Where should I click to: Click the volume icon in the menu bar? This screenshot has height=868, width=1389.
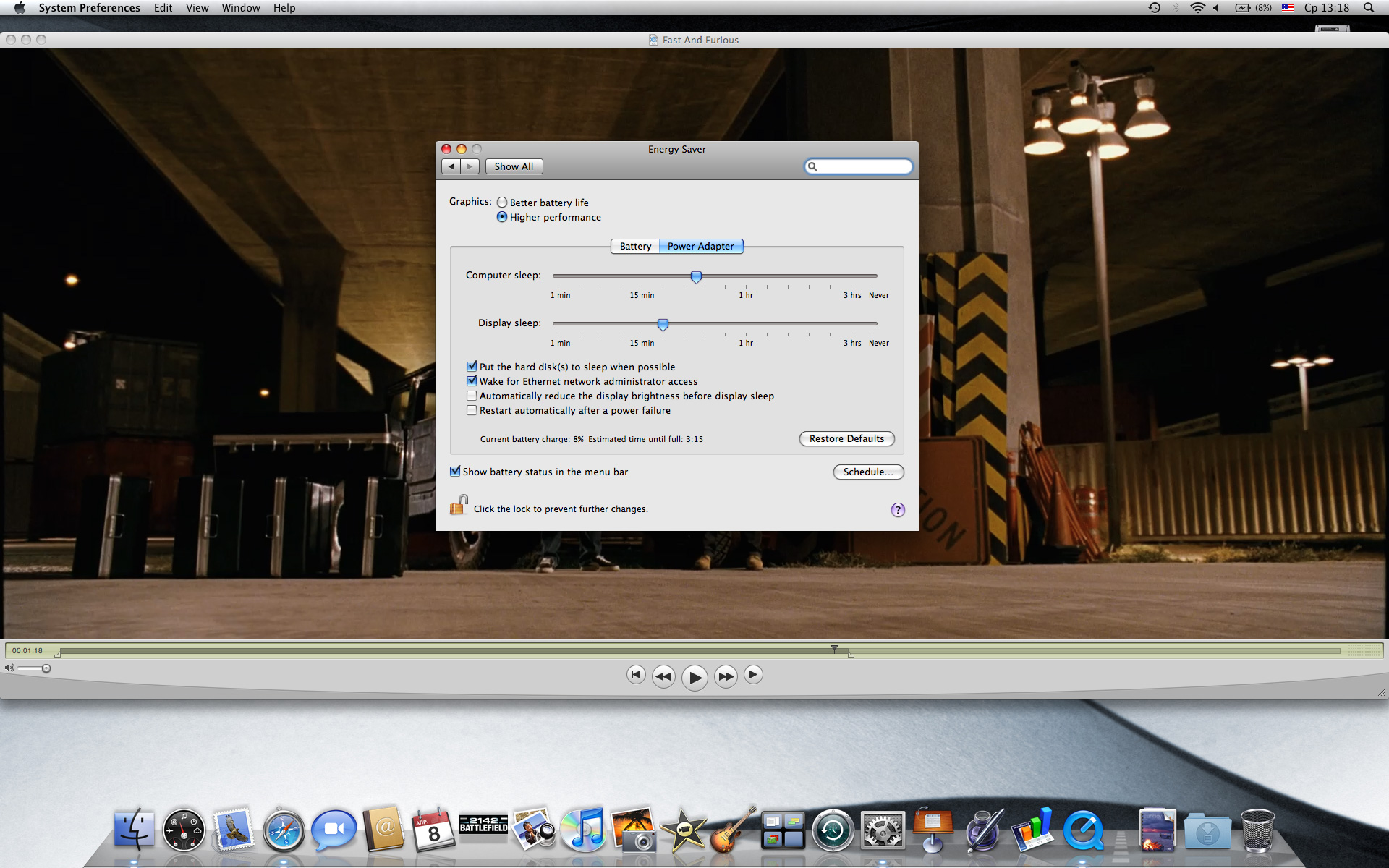(x=1217, y=7)
